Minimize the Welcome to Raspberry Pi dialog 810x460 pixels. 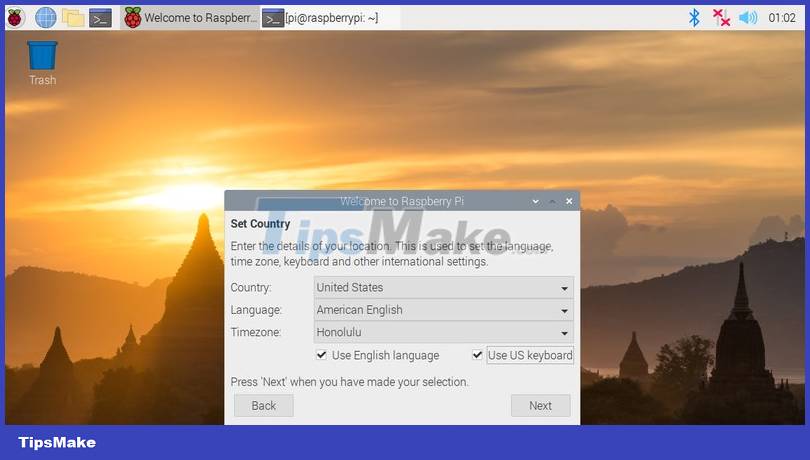point(535,201)
